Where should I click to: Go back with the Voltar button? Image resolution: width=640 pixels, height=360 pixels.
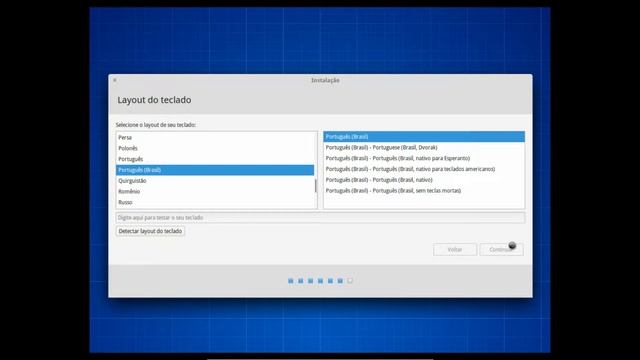[455, 249]
